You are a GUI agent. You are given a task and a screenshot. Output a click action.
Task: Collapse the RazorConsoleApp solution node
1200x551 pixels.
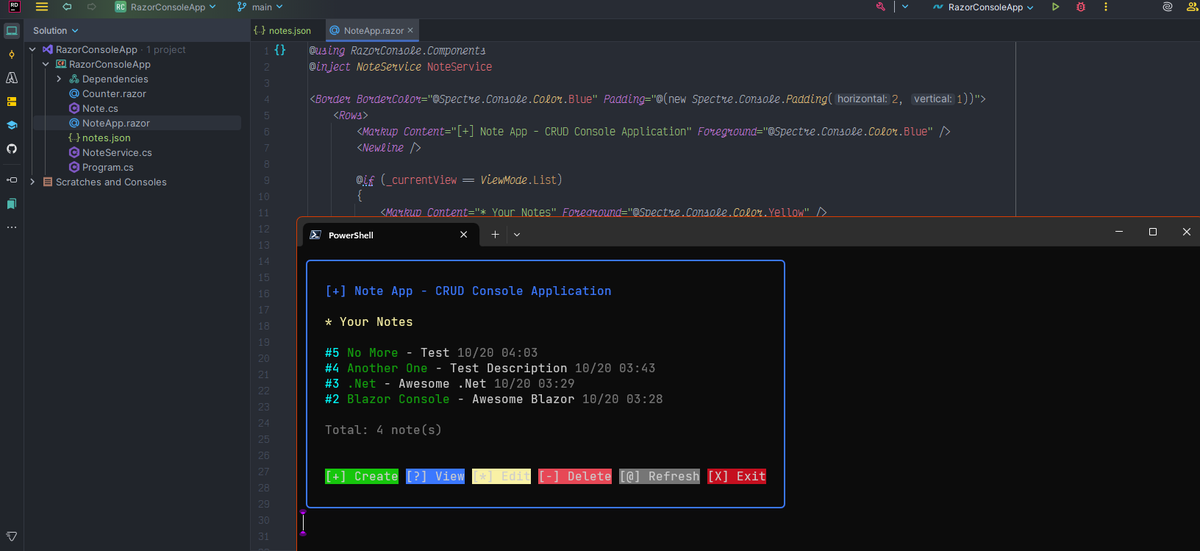(x=33, y=49)
